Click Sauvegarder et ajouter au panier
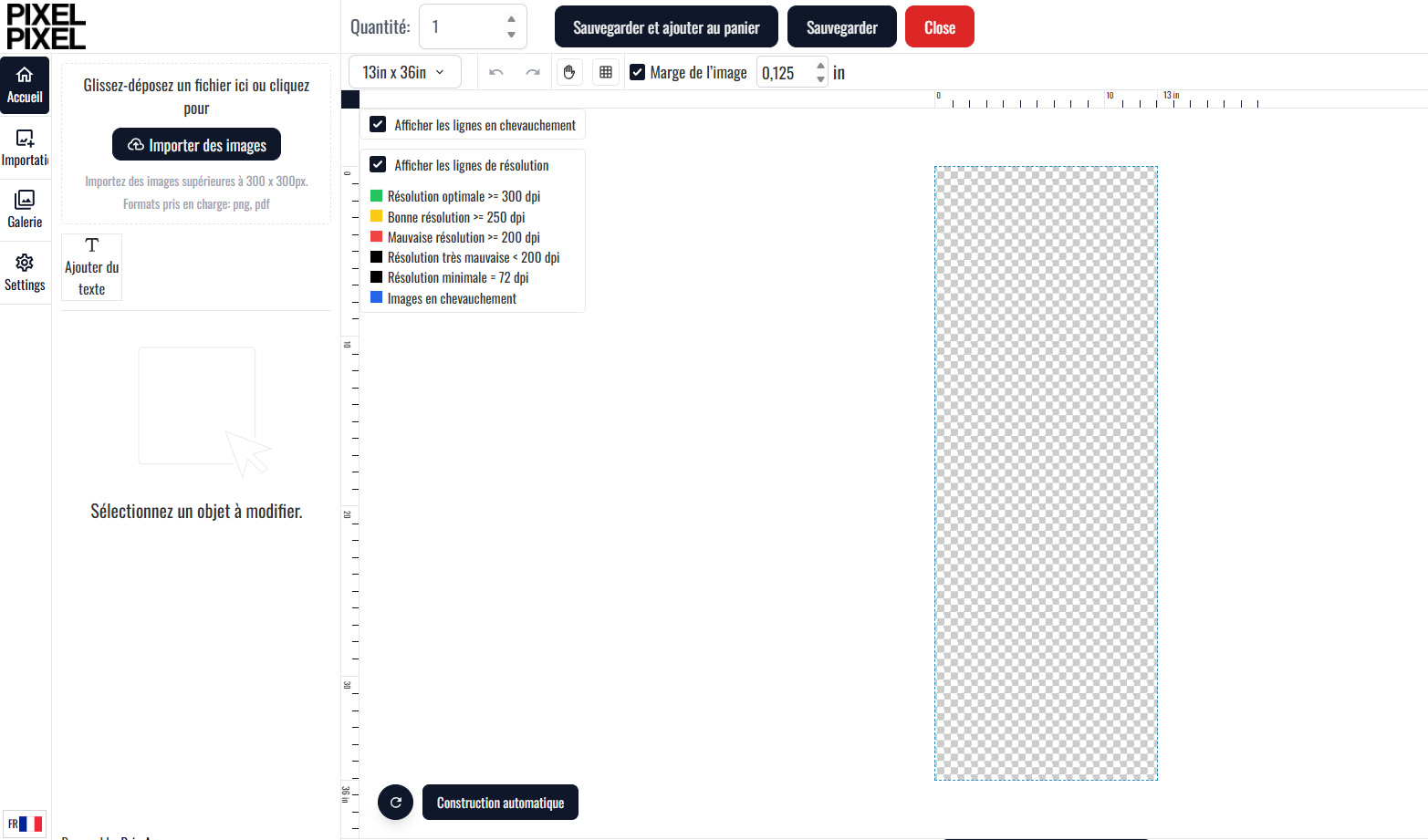Viewport: 1428px width, 840px height. [x=666, y=27]
